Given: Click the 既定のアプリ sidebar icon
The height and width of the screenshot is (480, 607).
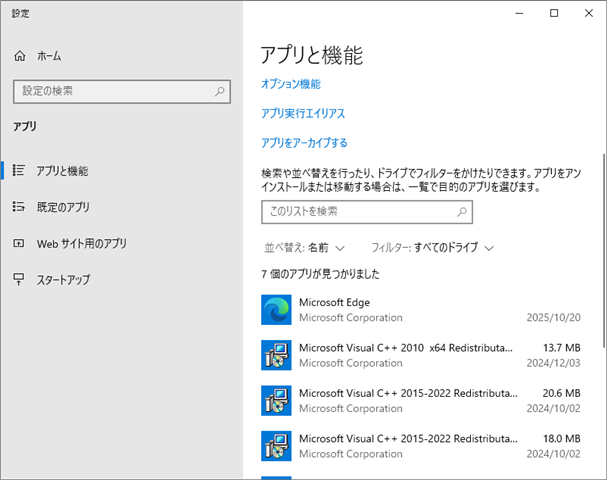Looking at the screenshot, I should click(19, 207).
